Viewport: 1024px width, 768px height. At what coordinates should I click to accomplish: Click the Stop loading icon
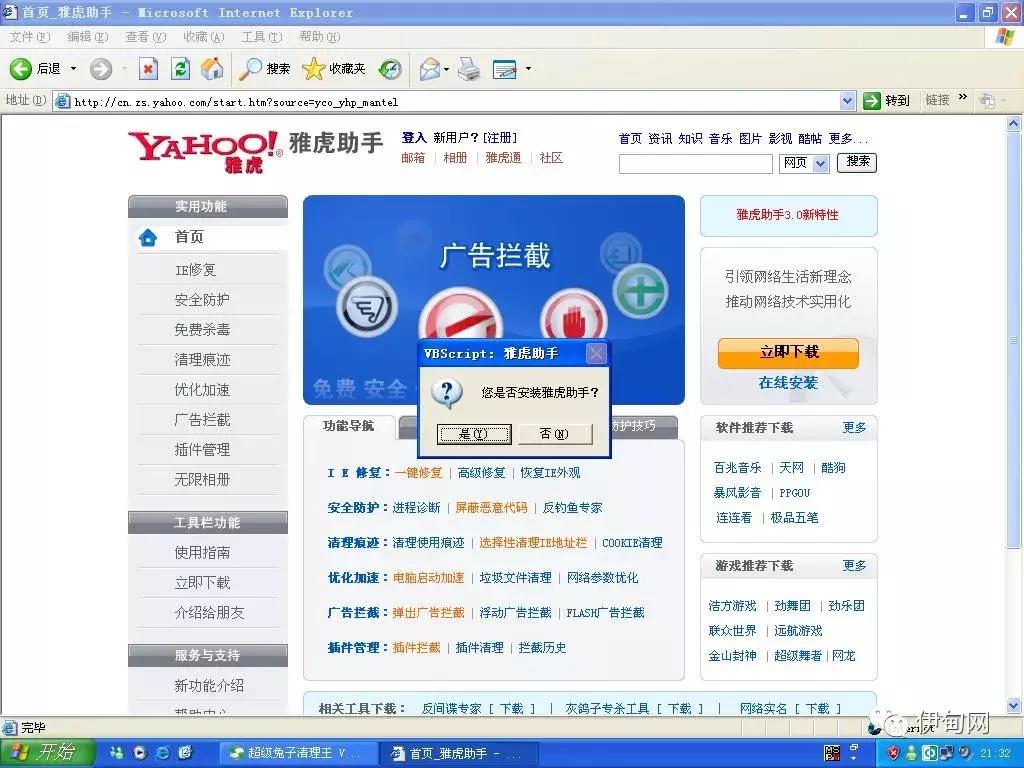[148, 70]
